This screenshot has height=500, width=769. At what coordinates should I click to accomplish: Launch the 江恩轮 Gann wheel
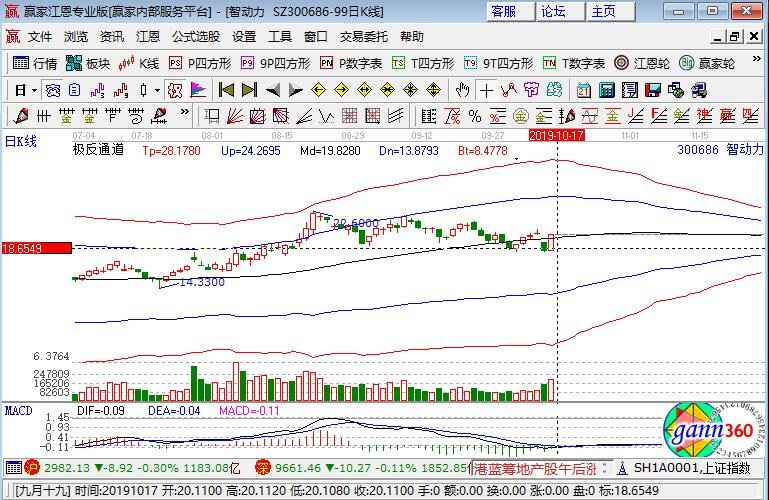click(x=642, y=63)
